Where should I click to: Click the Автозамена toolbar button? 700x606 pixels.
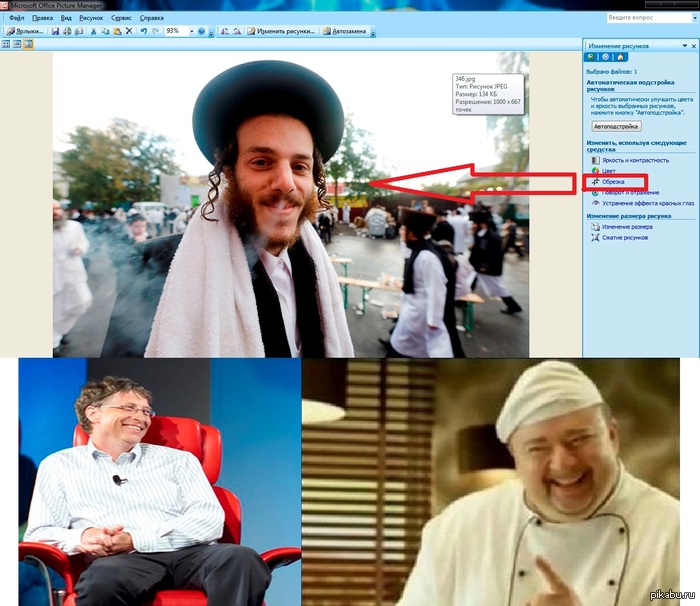point(345,31)
